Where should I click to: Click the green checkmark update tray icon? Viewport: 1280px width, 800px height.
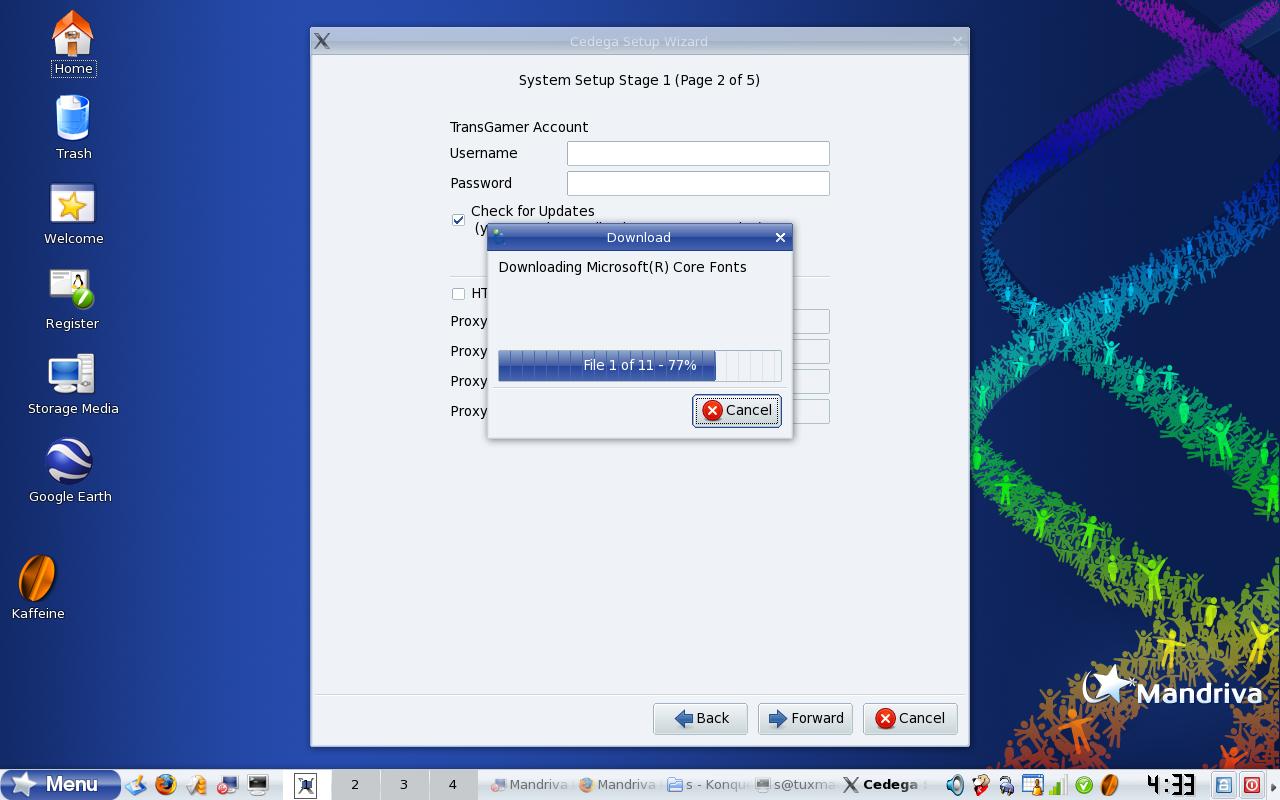coord(1083,785)
